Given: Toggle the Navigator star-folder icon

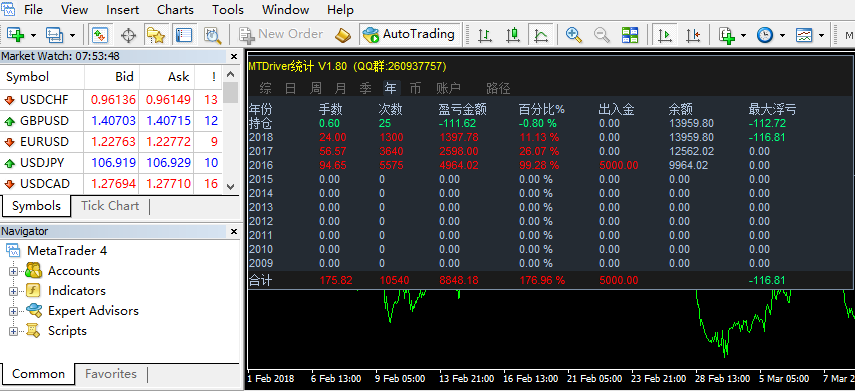Looking at the screenshot, I should tap(156, 35).
